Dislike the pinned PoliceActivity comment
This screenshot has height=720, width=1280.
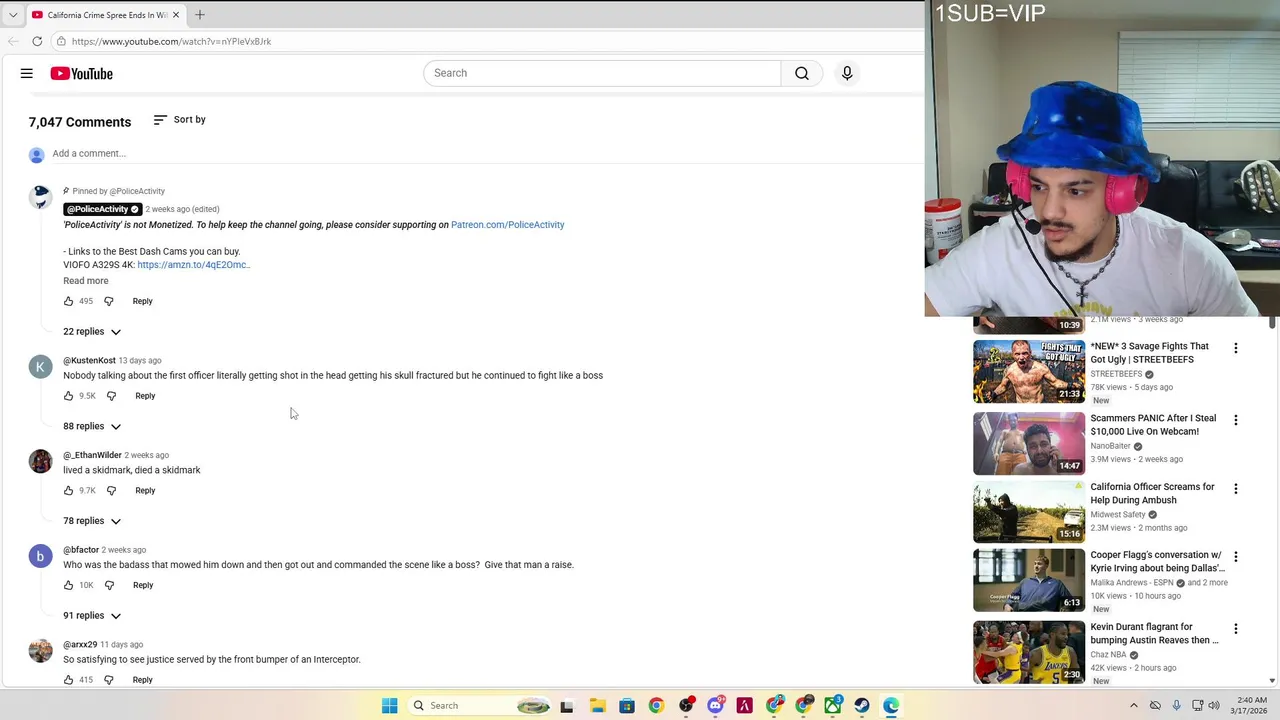[109, 301]
